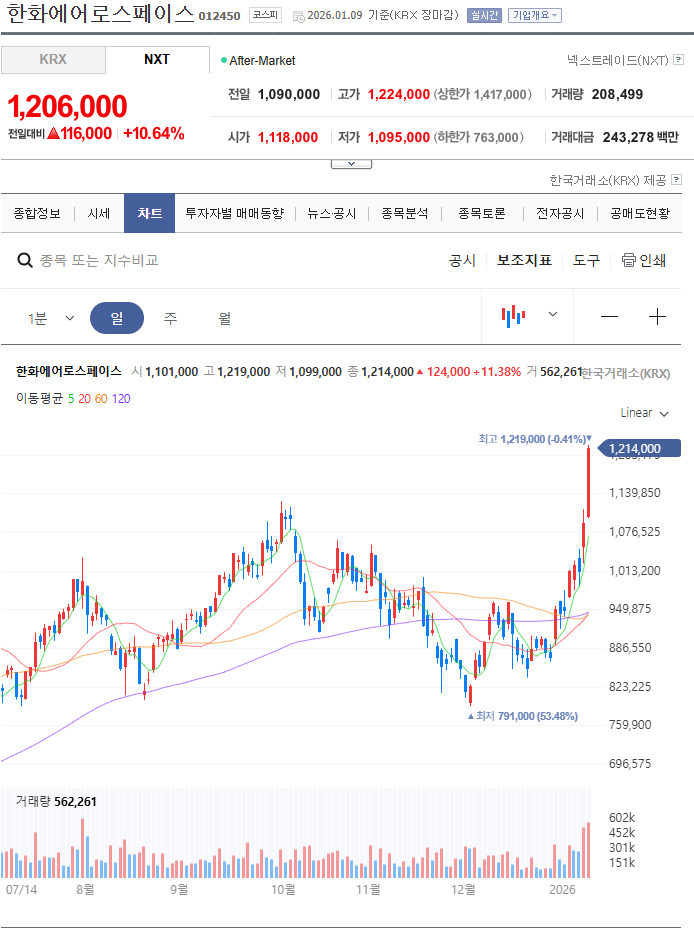The height and width of the screenshot is (928, 694).
Task: Click the 넥스트레이드(NXT) link text
Action: coord(618,60)
